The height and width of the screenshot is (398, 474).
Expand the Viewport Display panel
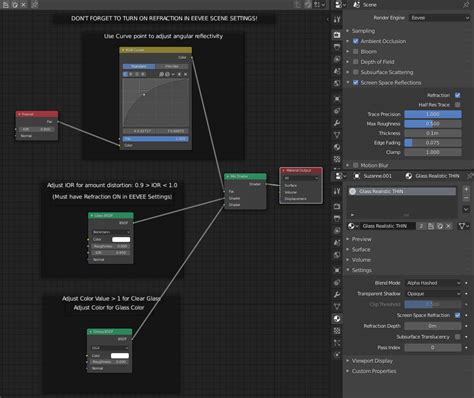tap(372, 361)
